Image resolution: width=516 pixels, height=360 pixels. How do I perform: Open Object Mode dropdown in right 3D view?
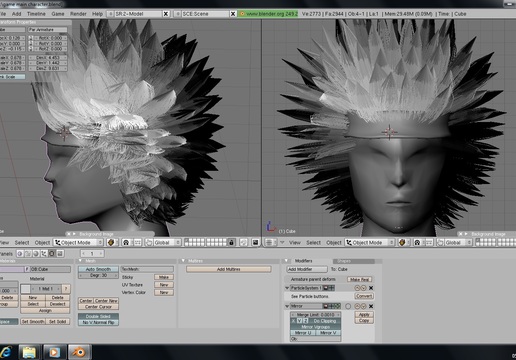click(370, 243)
